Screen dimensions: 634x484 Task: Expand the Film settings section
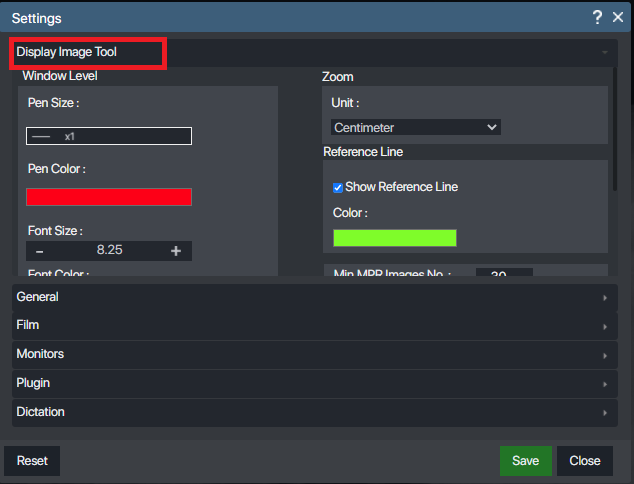[310, 326]
